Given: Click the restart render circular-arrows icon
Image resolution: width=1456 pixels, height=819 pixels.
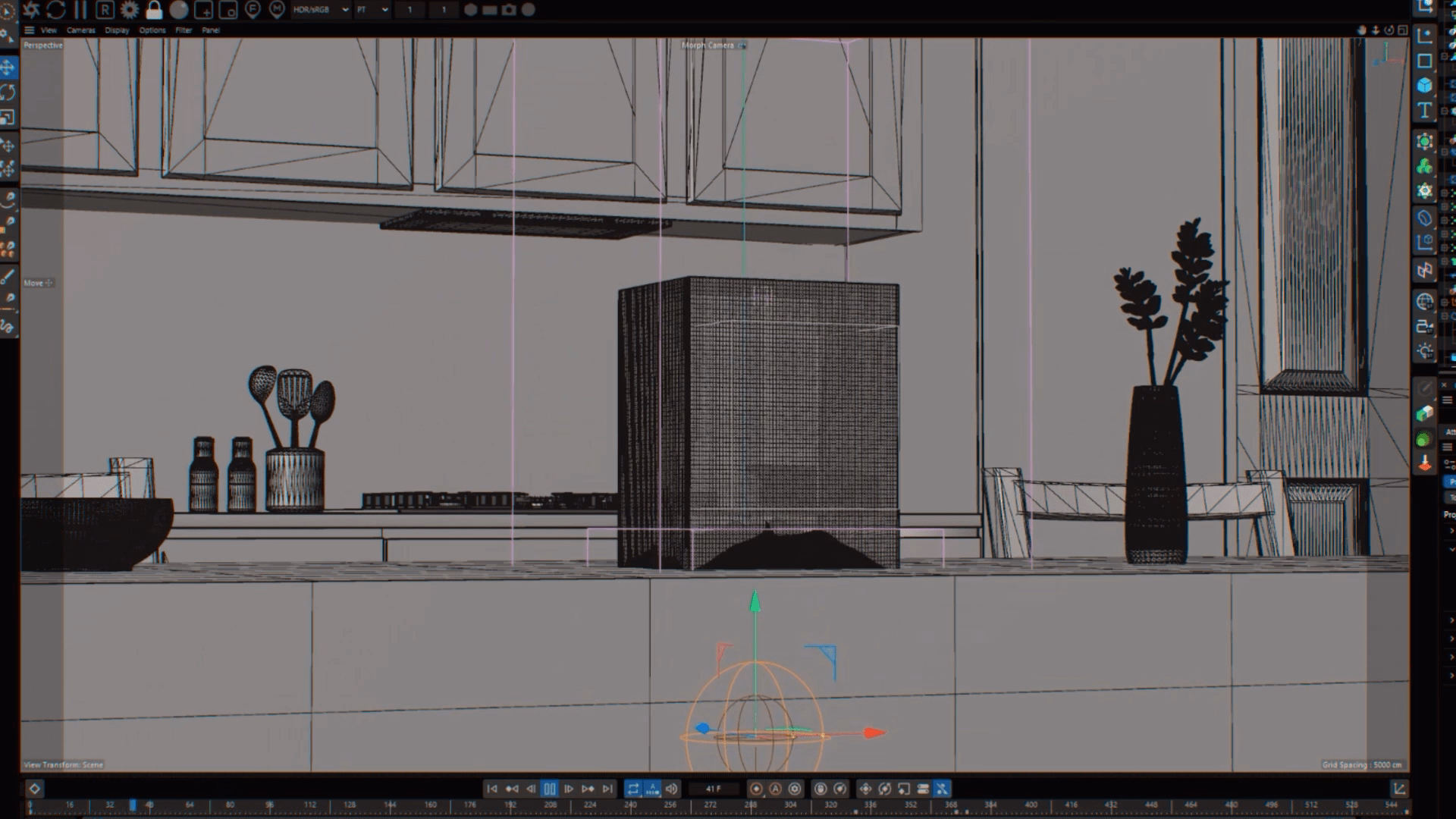Looking at the screenshot, I should 56,10.
